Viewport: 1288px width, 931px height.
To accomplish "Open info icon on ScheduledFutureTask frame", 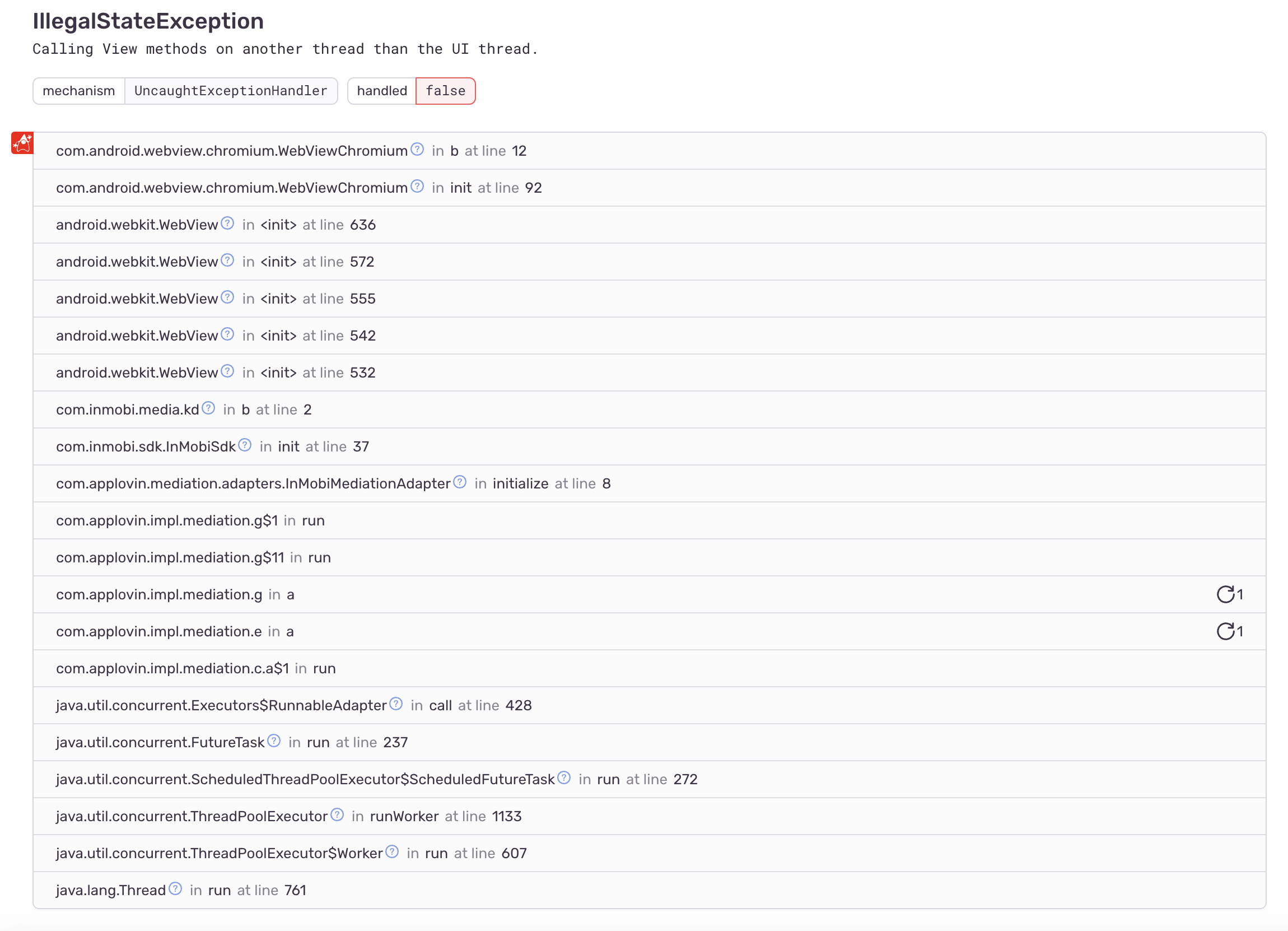I will click(564, 778).
